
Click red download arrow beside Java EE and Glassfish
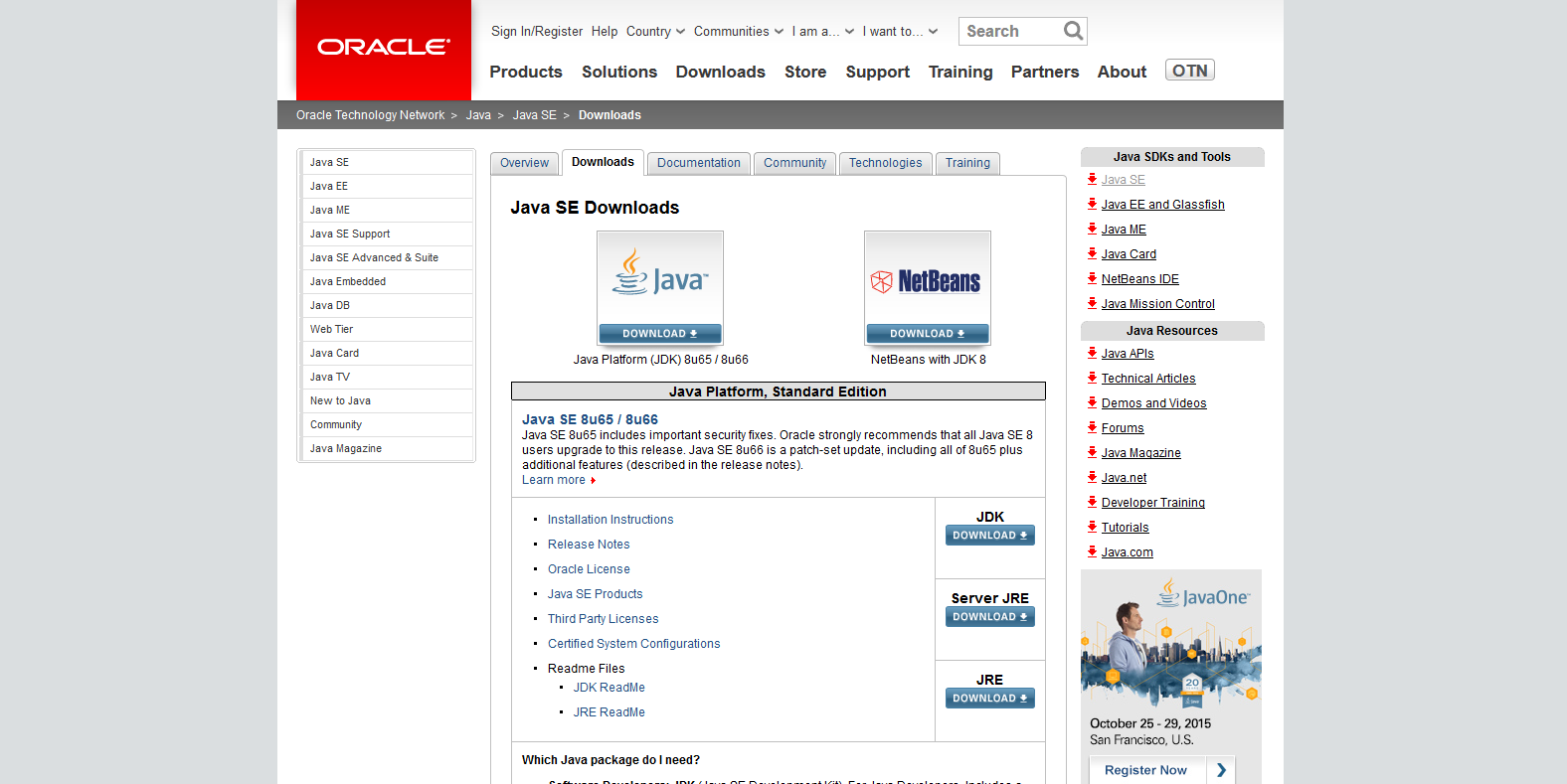(x=1092, y=204)
